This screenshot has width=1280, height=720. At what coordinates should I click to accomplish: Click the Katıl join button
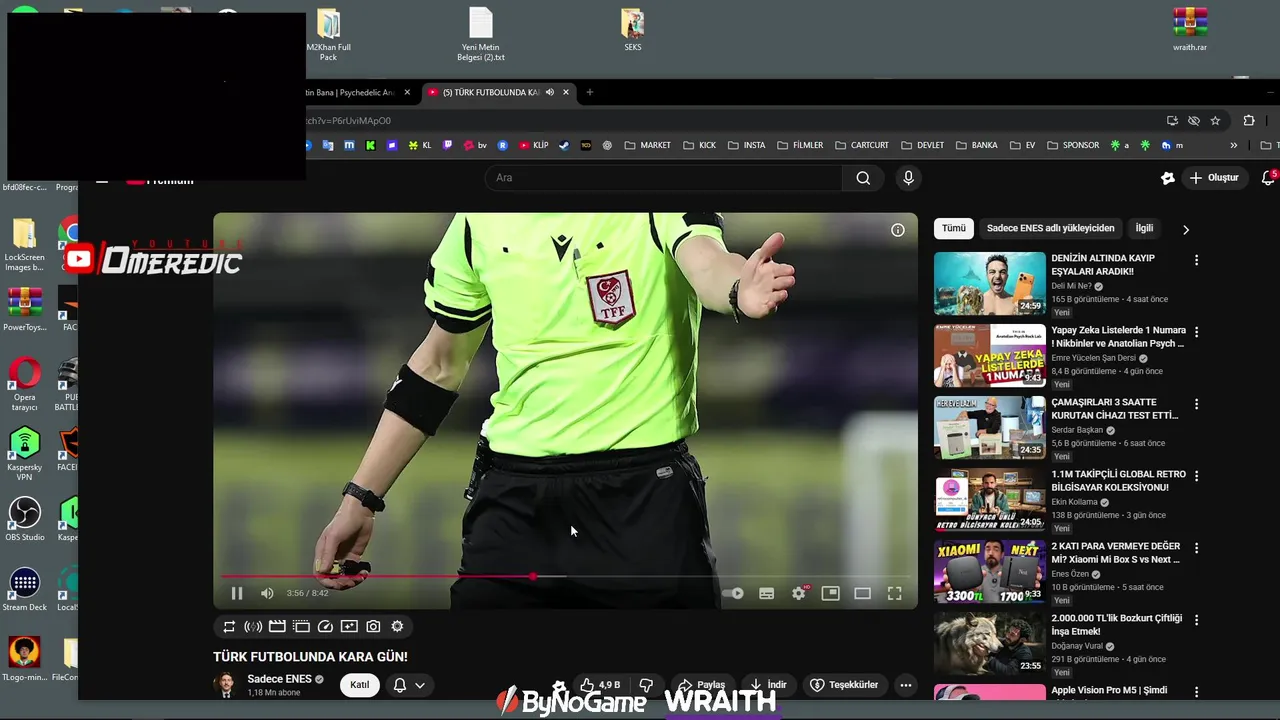(360, 685)
